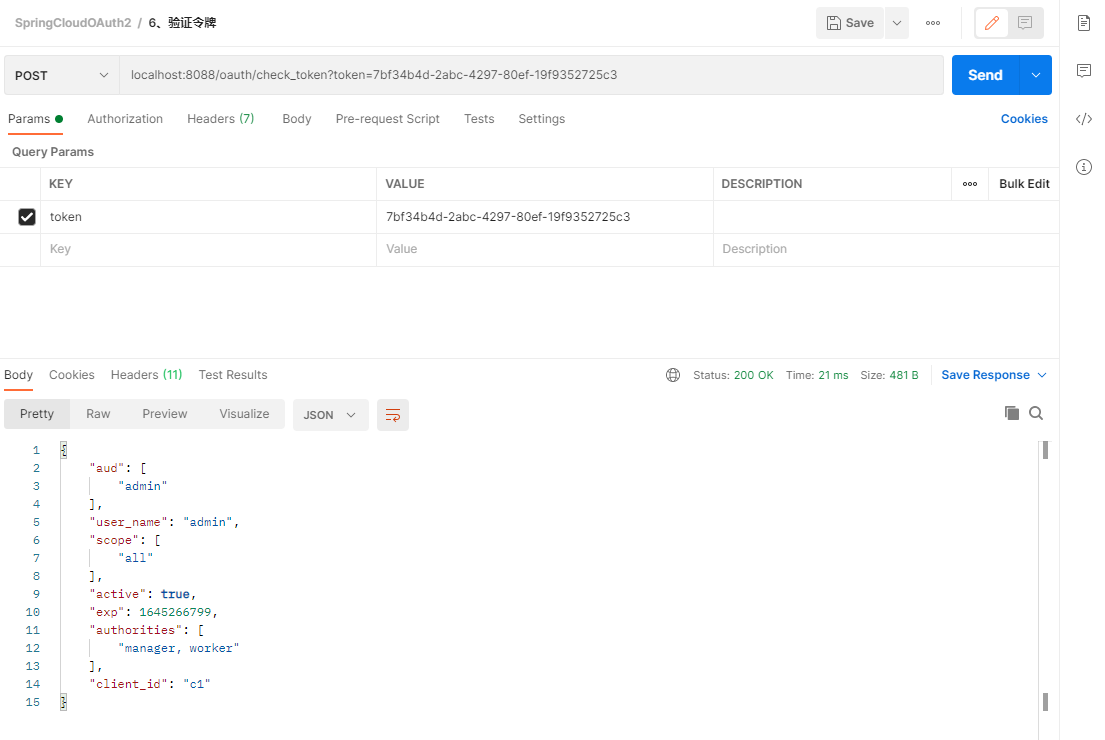
Task: Search the response with the magnifier icon
Action: click(x=1036, y=413)
